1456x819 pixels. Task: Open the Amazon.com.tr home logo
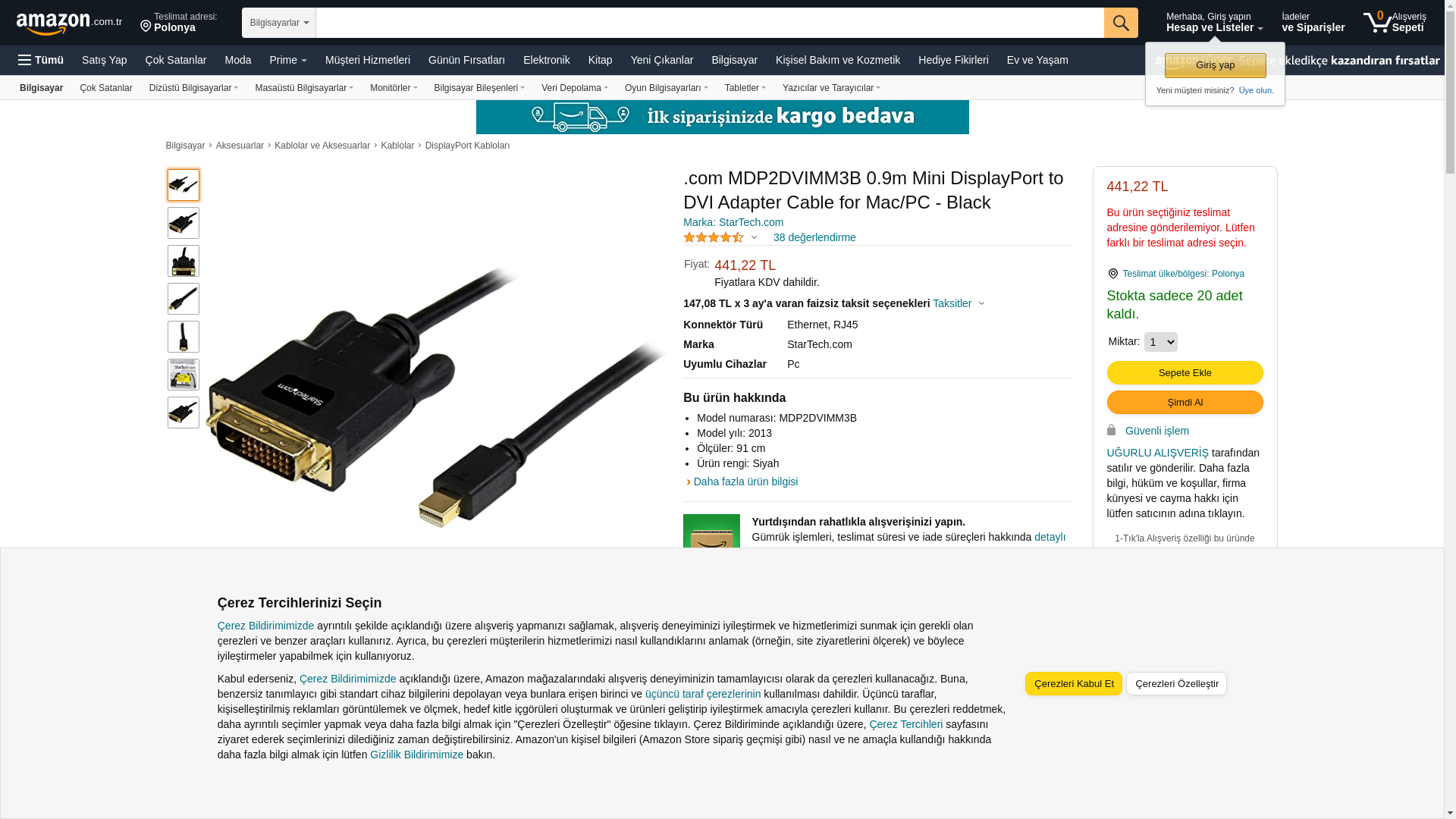tap(69, 24)
